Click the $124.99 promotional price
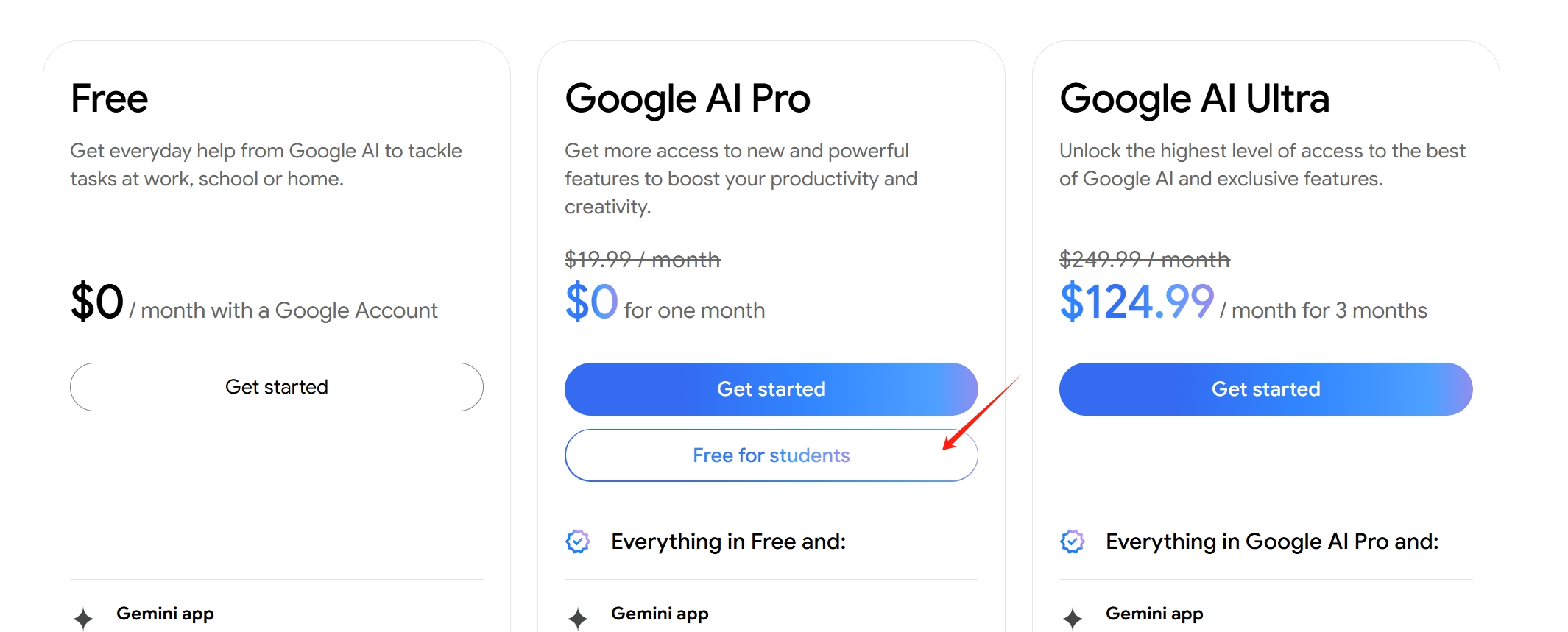The image size is (1568, 632). point(1137,302)
